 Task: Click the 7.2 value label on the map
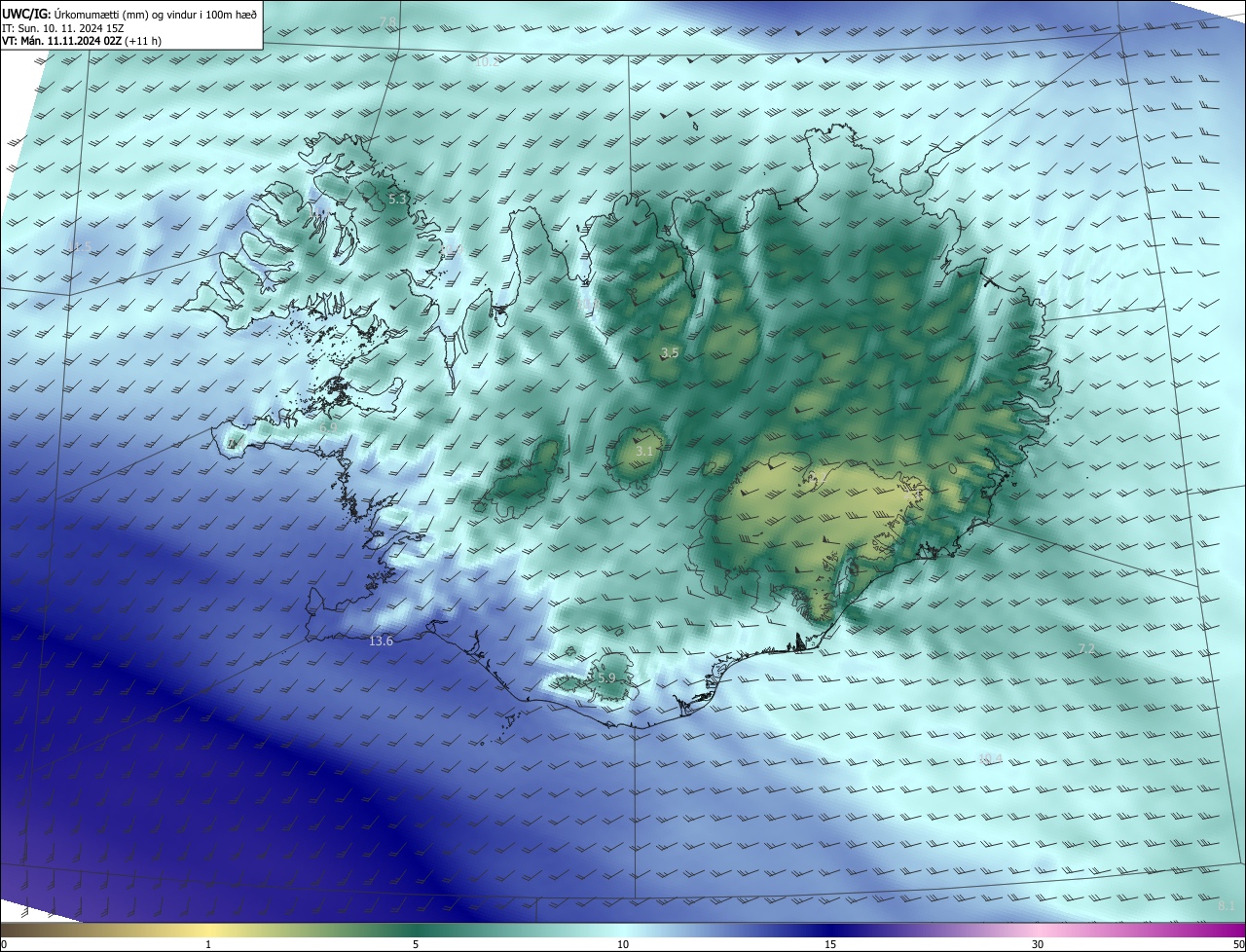pyautogui.click(x=1087, y=648)
